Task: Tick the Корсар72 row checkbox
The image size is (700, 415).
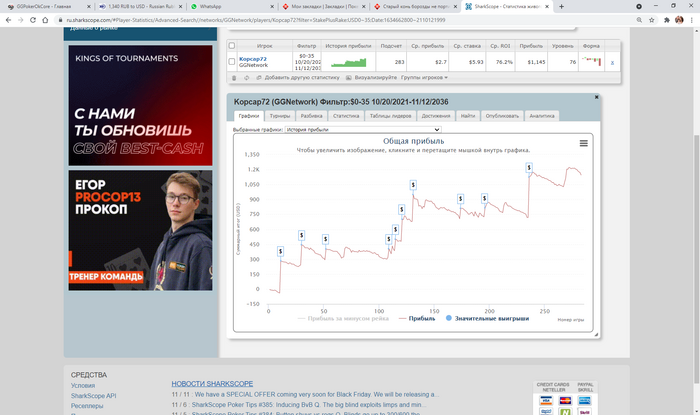Action: [x=232, y=62]
